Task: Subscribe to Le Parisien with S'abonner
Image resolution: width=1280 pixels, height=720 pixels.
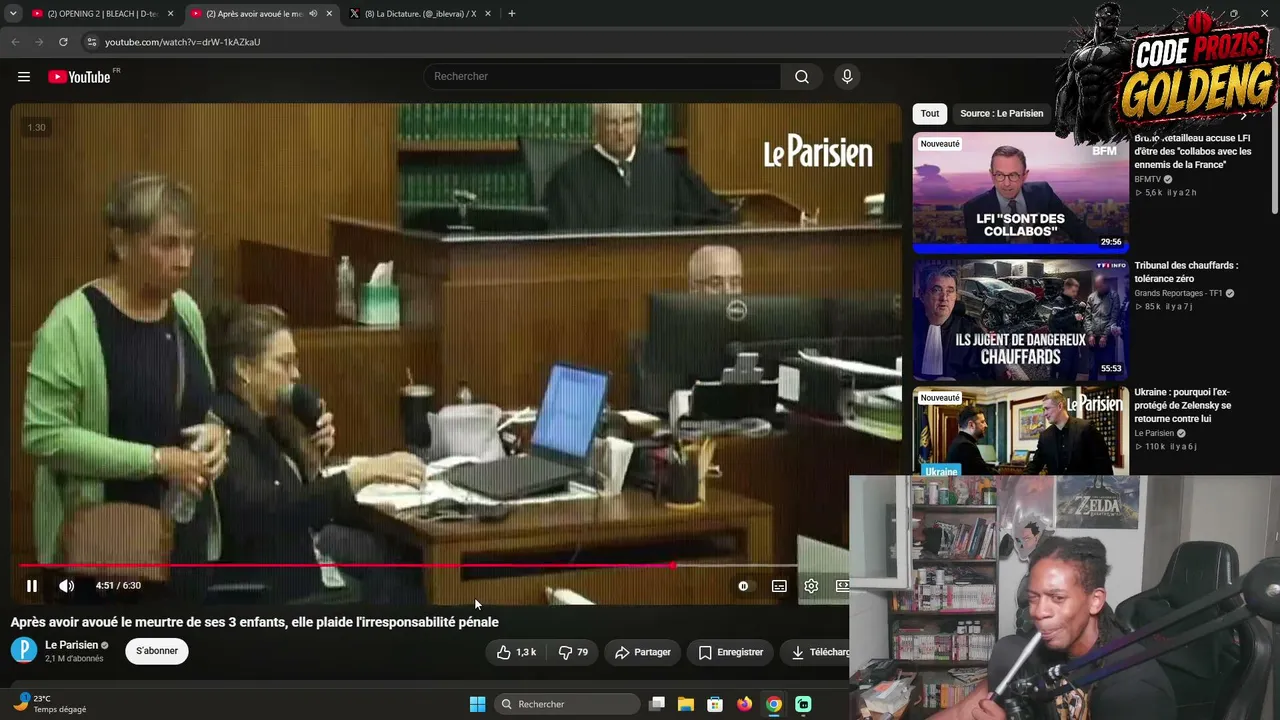Action: coord(157,651)
